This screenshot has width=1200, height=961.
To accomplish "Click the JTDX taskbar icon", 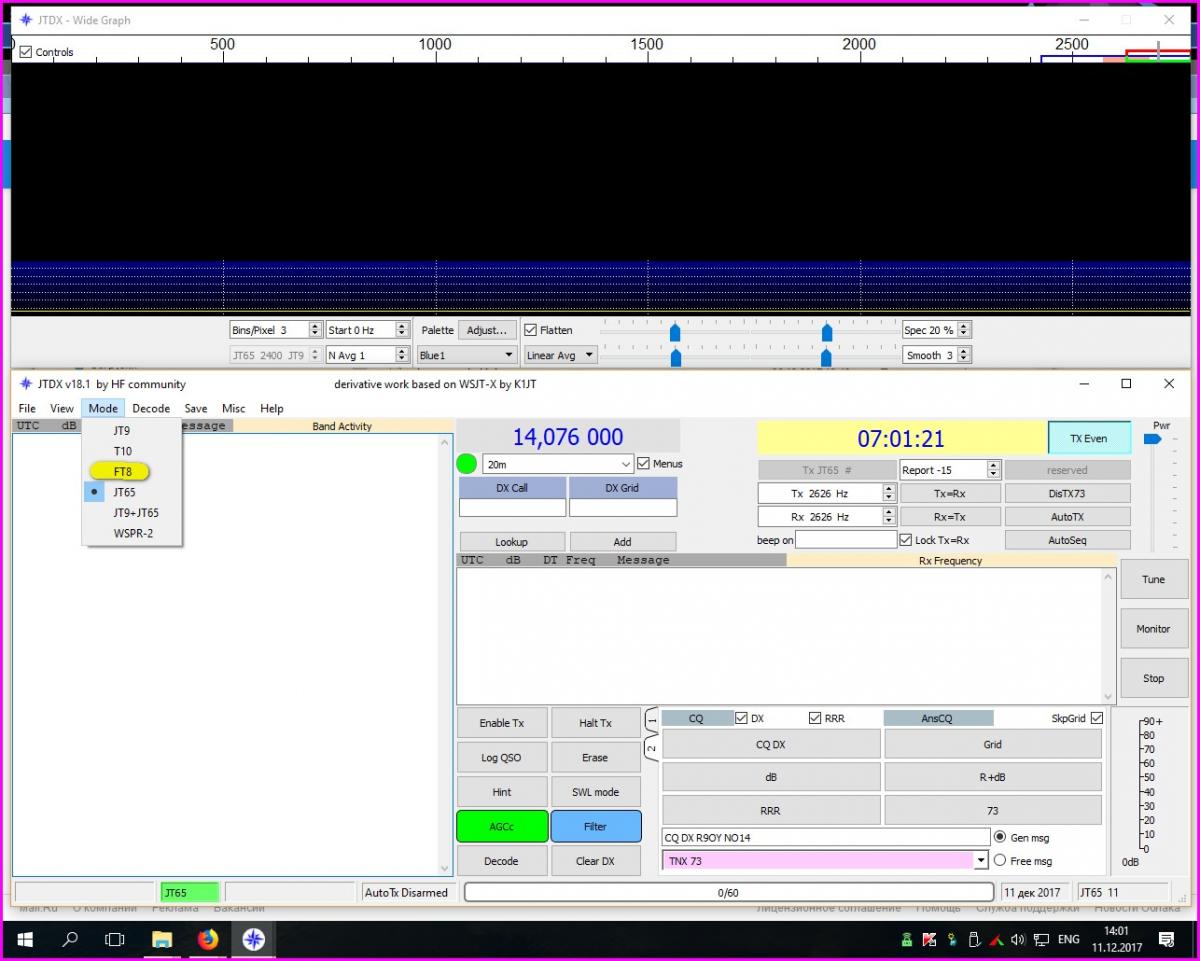I will pyautogui.click(x=254, y=939).
